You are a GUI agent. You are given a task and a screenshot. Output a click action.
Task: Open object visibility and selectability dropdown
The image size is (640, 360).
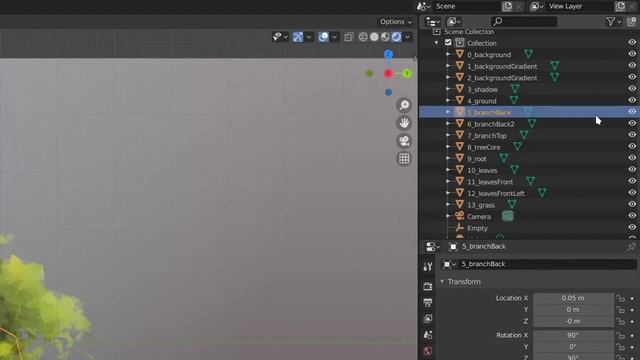[280, 37]
